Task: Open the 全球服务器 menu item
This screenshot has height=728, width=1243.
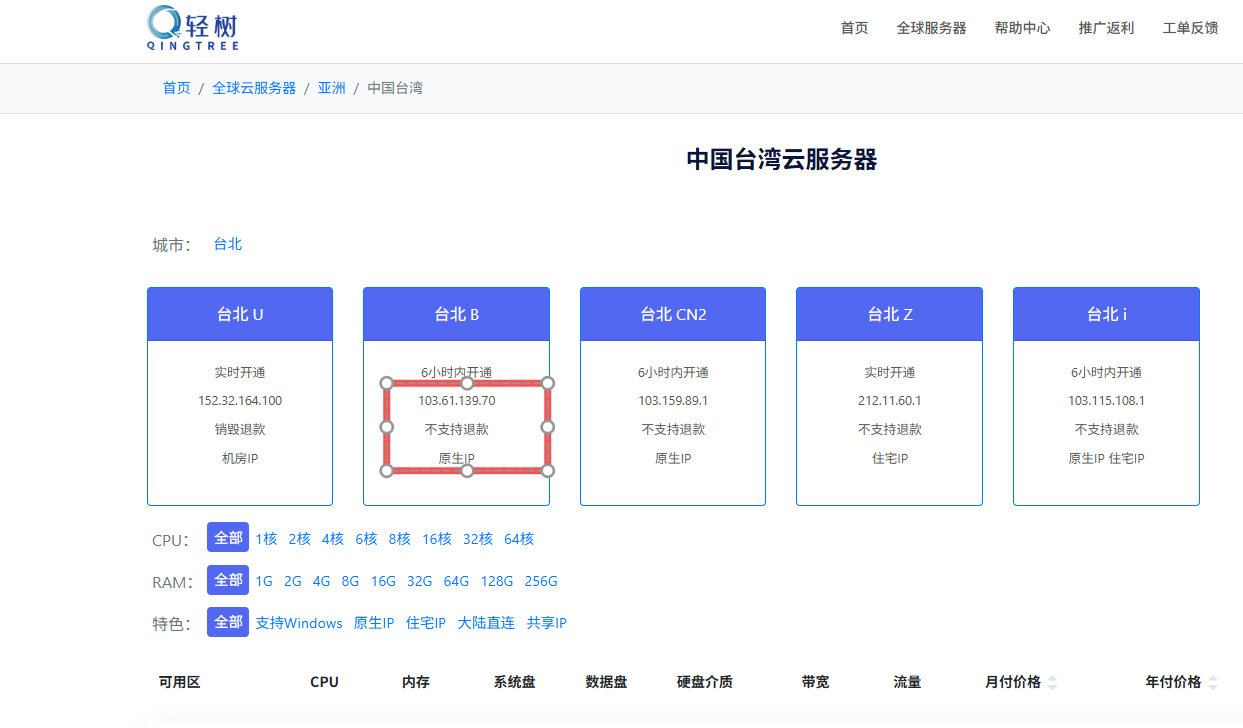Action: [931, 28]
